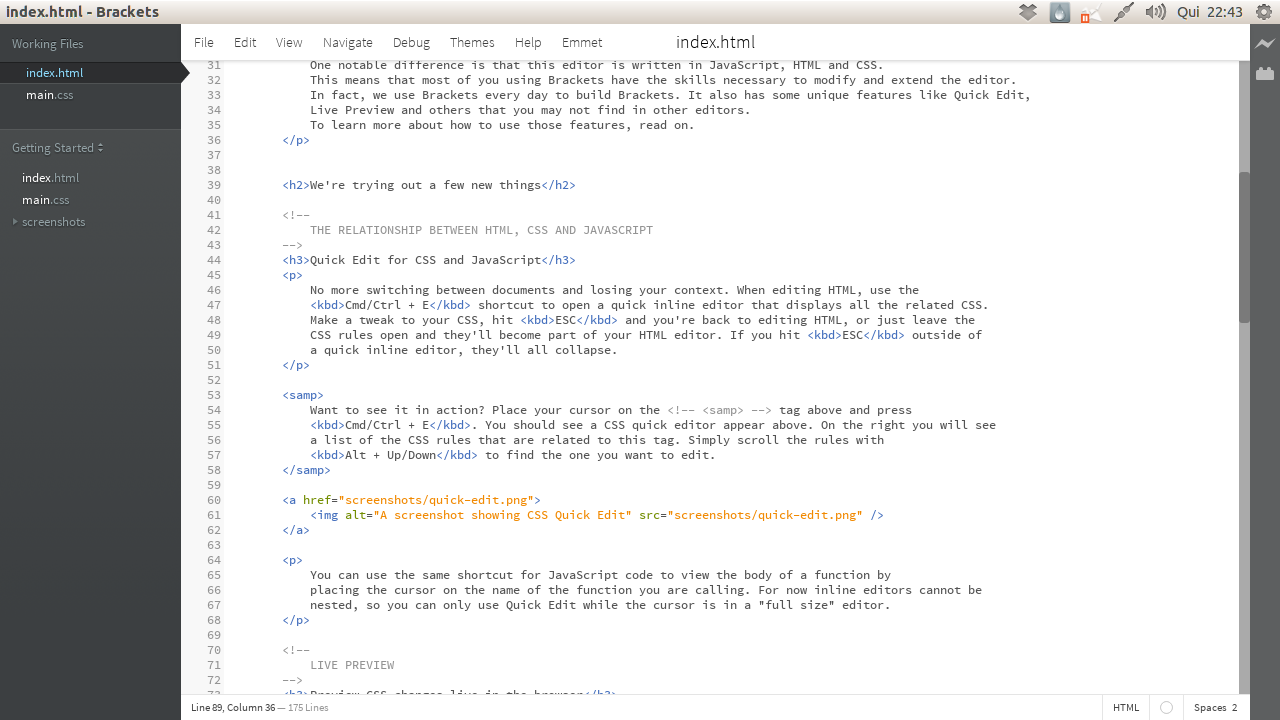Viewport: 1280px width, 720px height.
Task: Click line number 60 in gutter
Action: 214,500
